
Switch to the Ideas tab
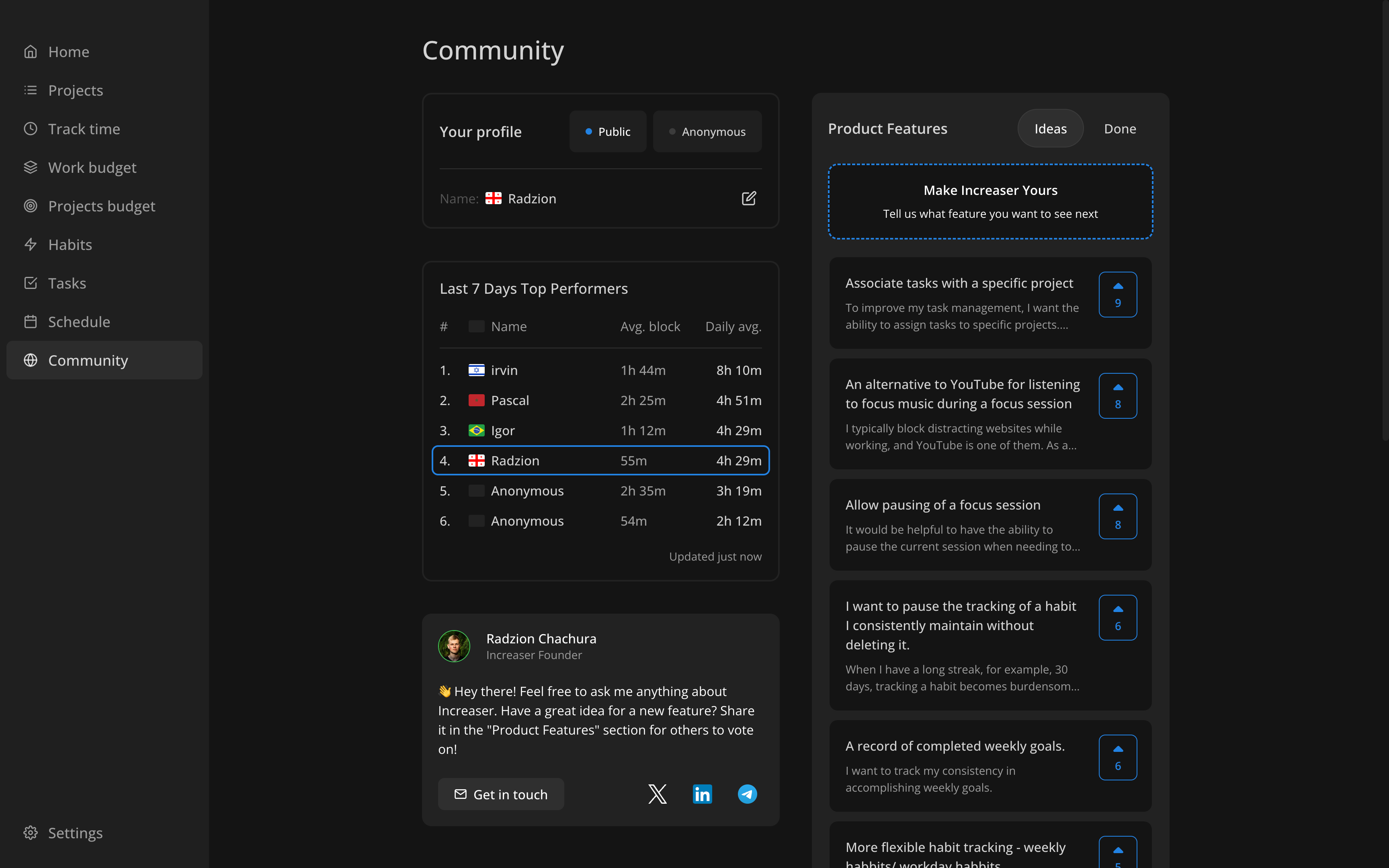(1050, 129)
